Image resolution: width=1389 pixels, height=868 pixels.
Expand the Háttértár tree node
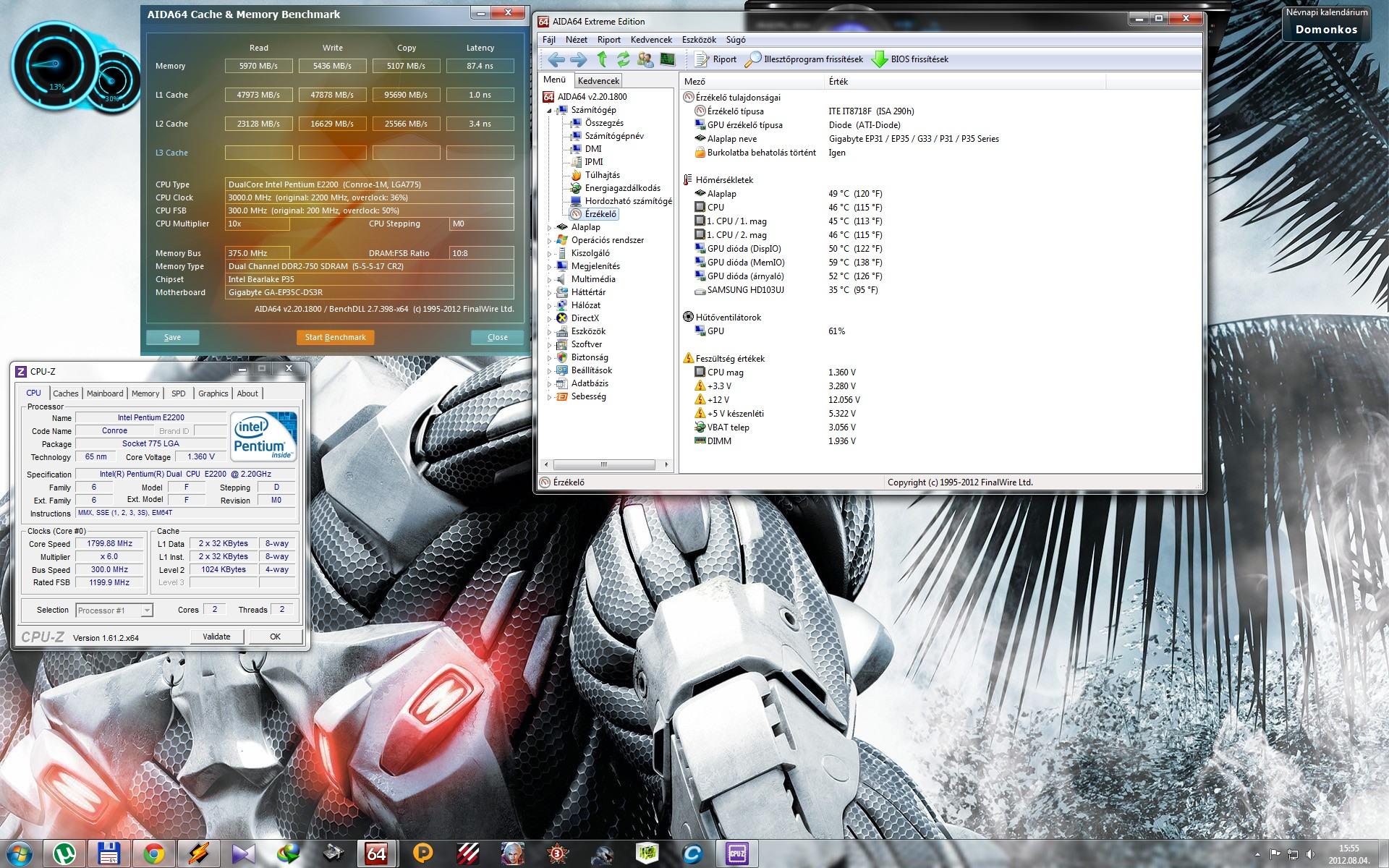pyautogui.click(x=549, y=293)
